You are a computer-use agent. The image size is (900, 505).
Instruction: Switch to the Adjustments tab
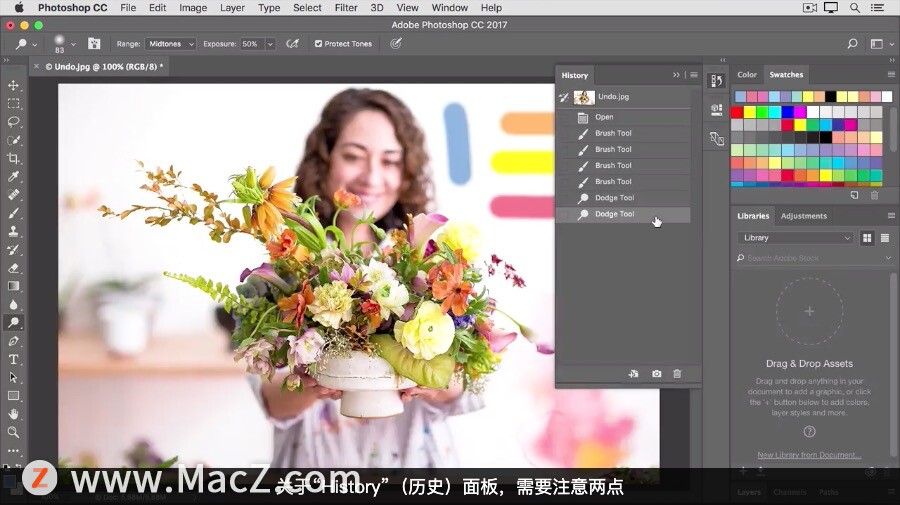804,216
